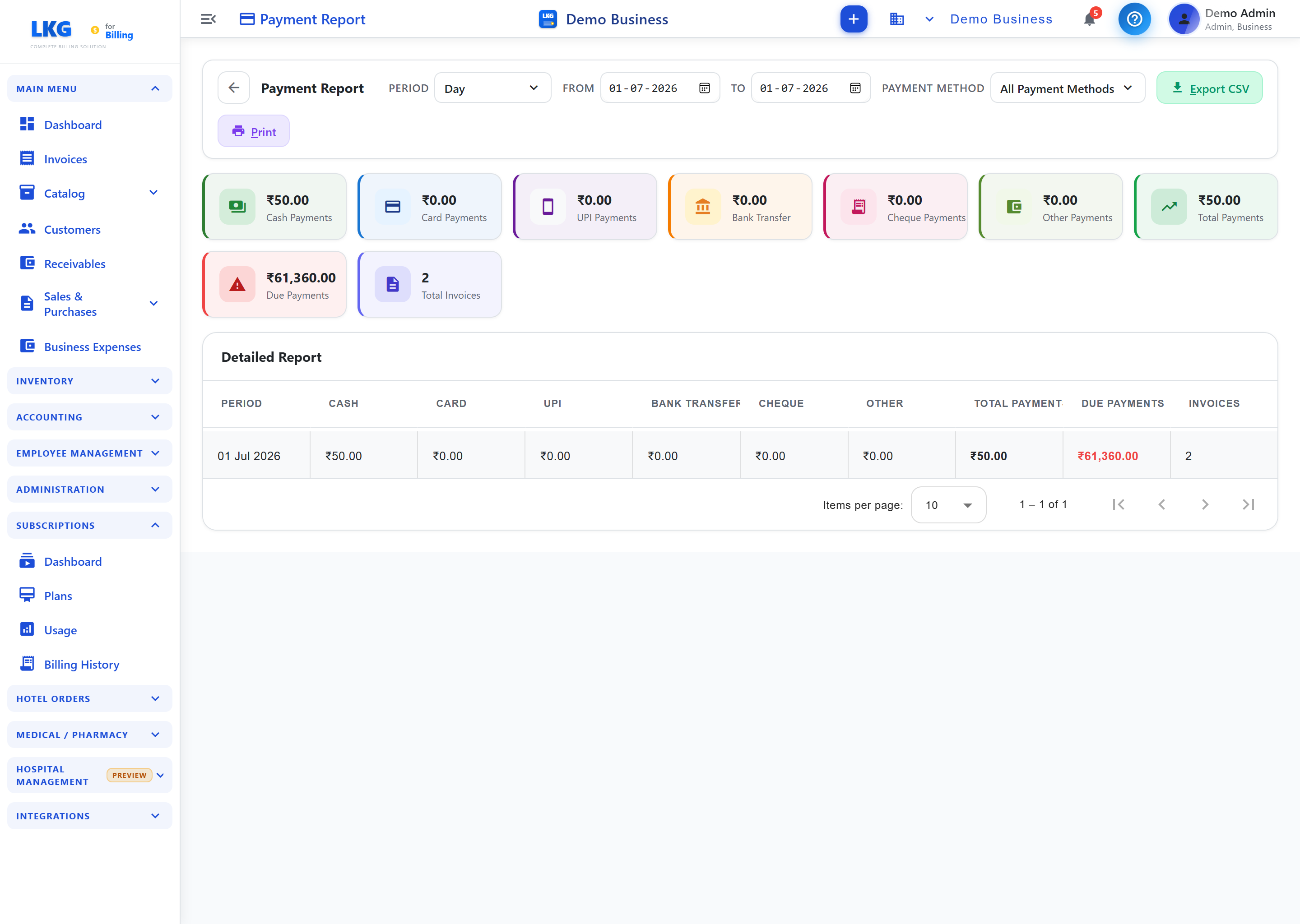
Task: Click the Demo Business LKG badge icon
Action: pyautogui.click(x=548, y=19)
